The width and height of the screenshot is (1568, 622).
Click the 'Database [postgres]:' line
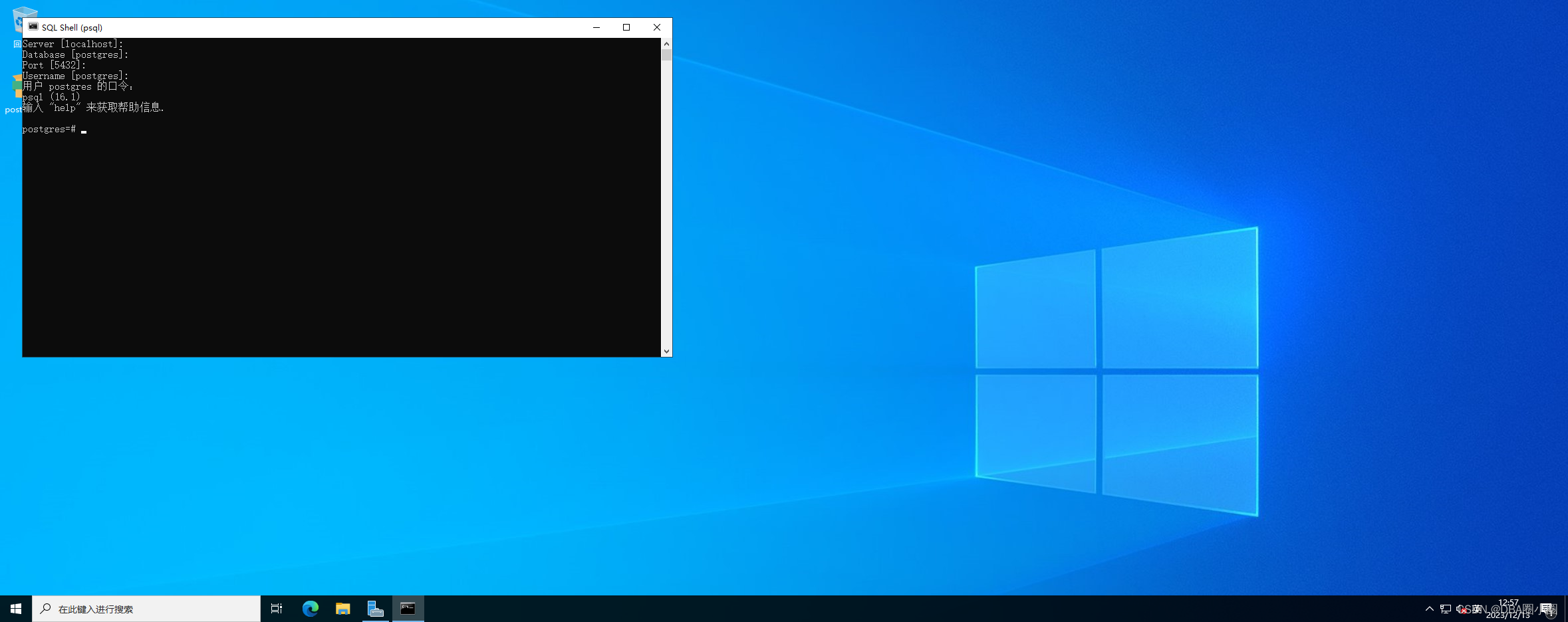pos(76,54)
